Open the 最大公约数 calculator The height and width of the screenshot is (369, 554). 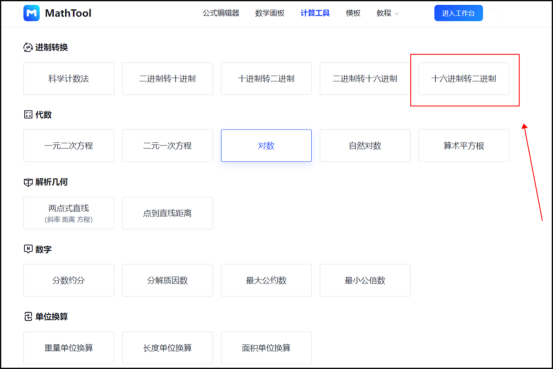[x=266, y=280]
